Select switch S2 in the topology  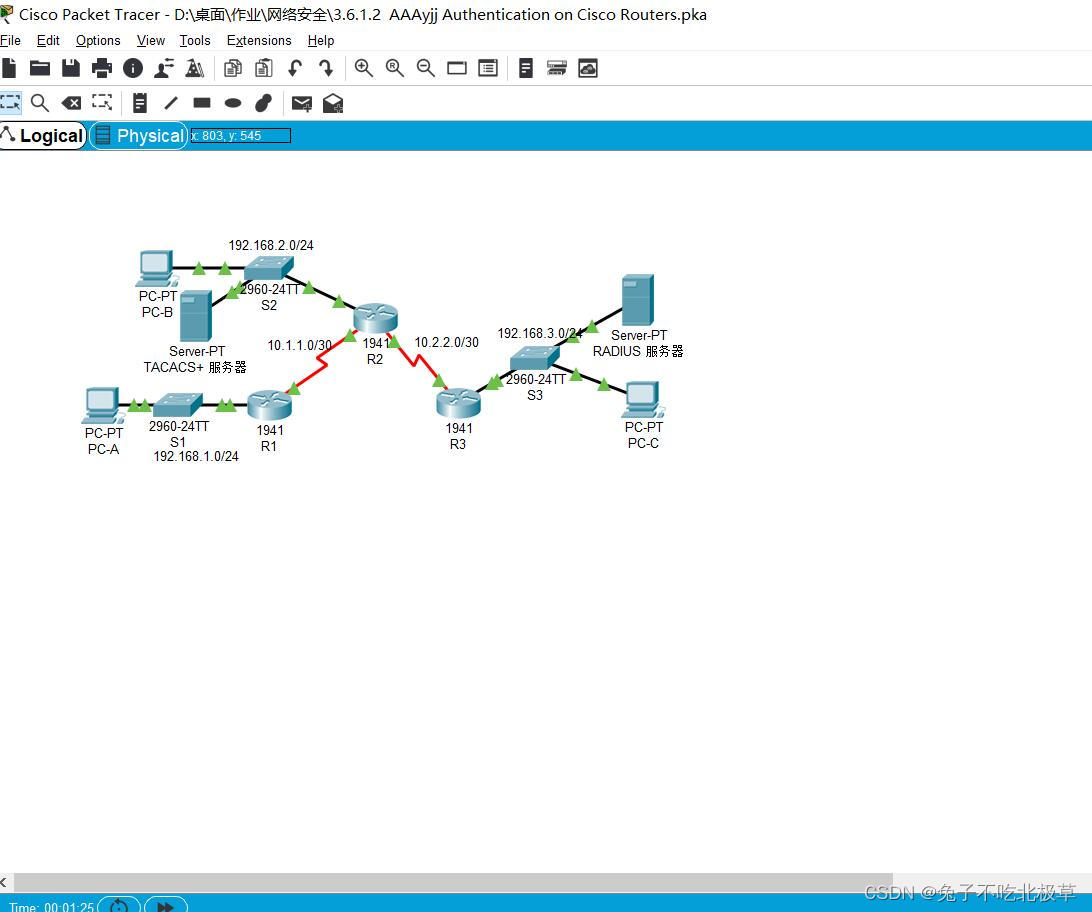coord(269,268)
